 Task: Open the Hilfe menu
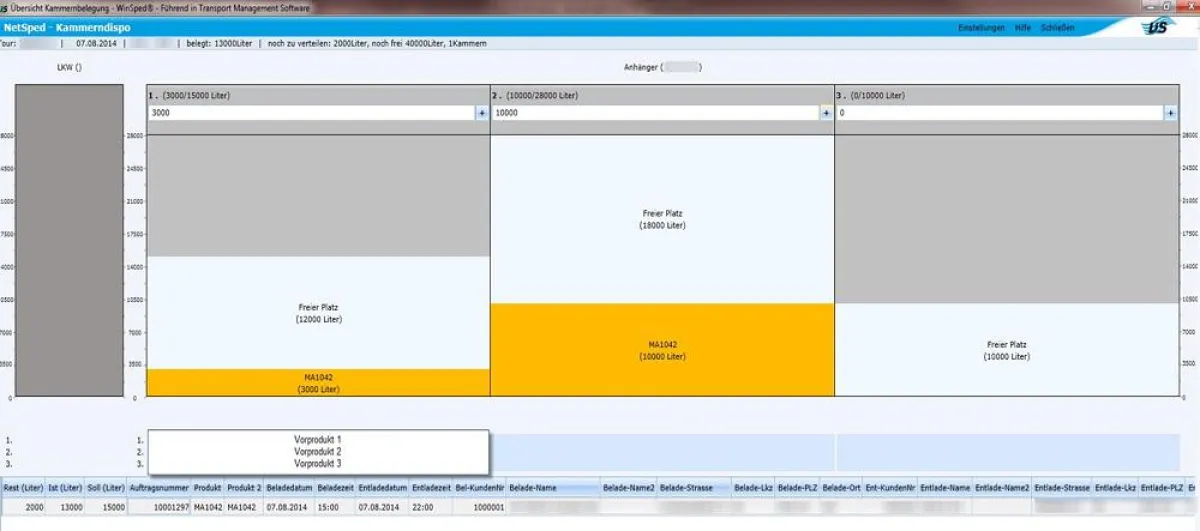(x=1022, y=28)
